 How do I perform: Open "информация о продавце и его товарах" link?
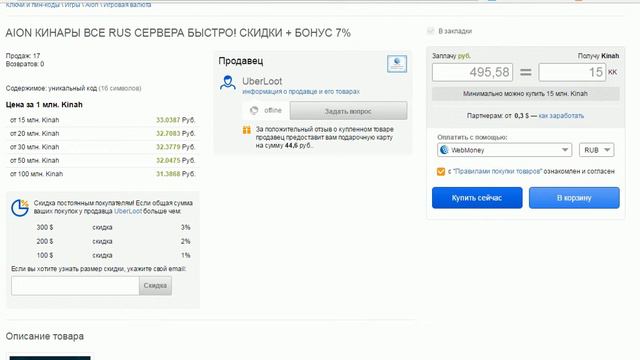pos(301,91)
